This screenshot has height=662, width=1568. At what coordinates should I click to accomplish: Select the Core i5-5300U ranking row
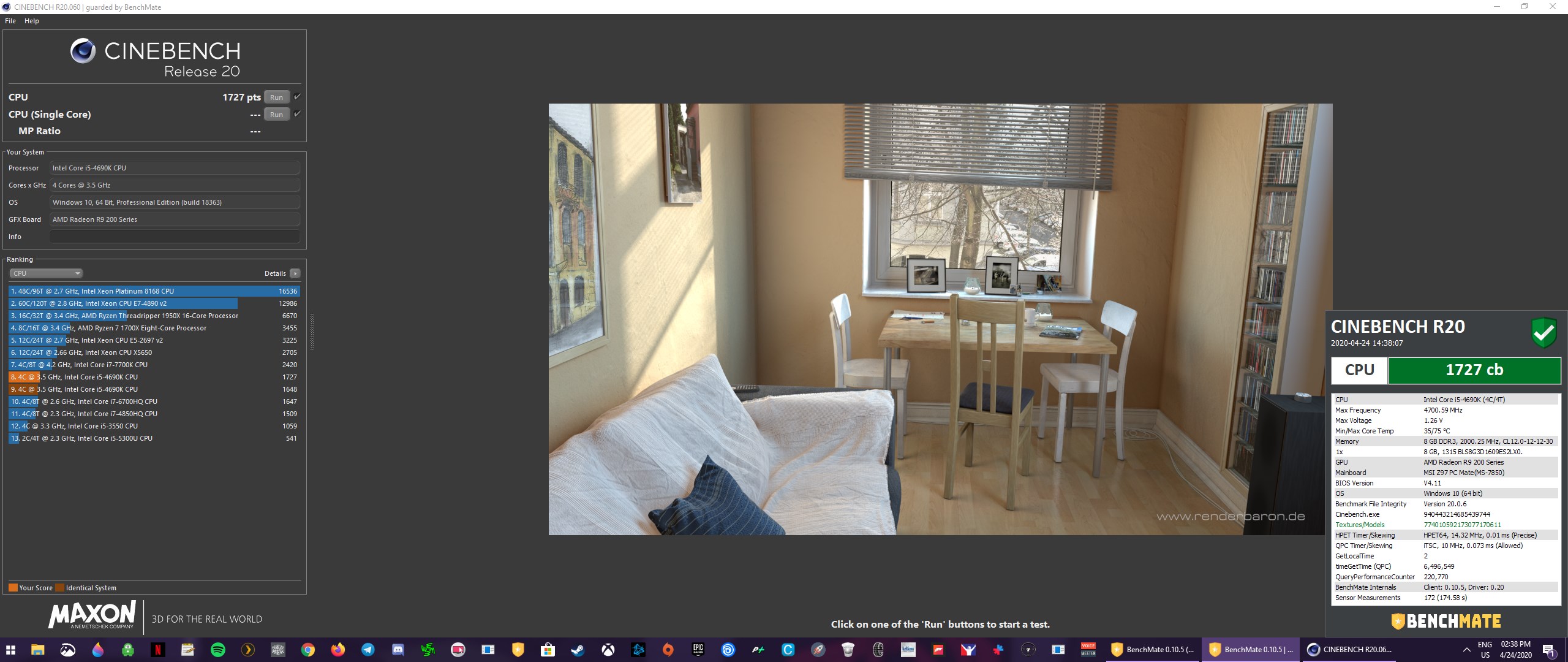click(154, 438)
